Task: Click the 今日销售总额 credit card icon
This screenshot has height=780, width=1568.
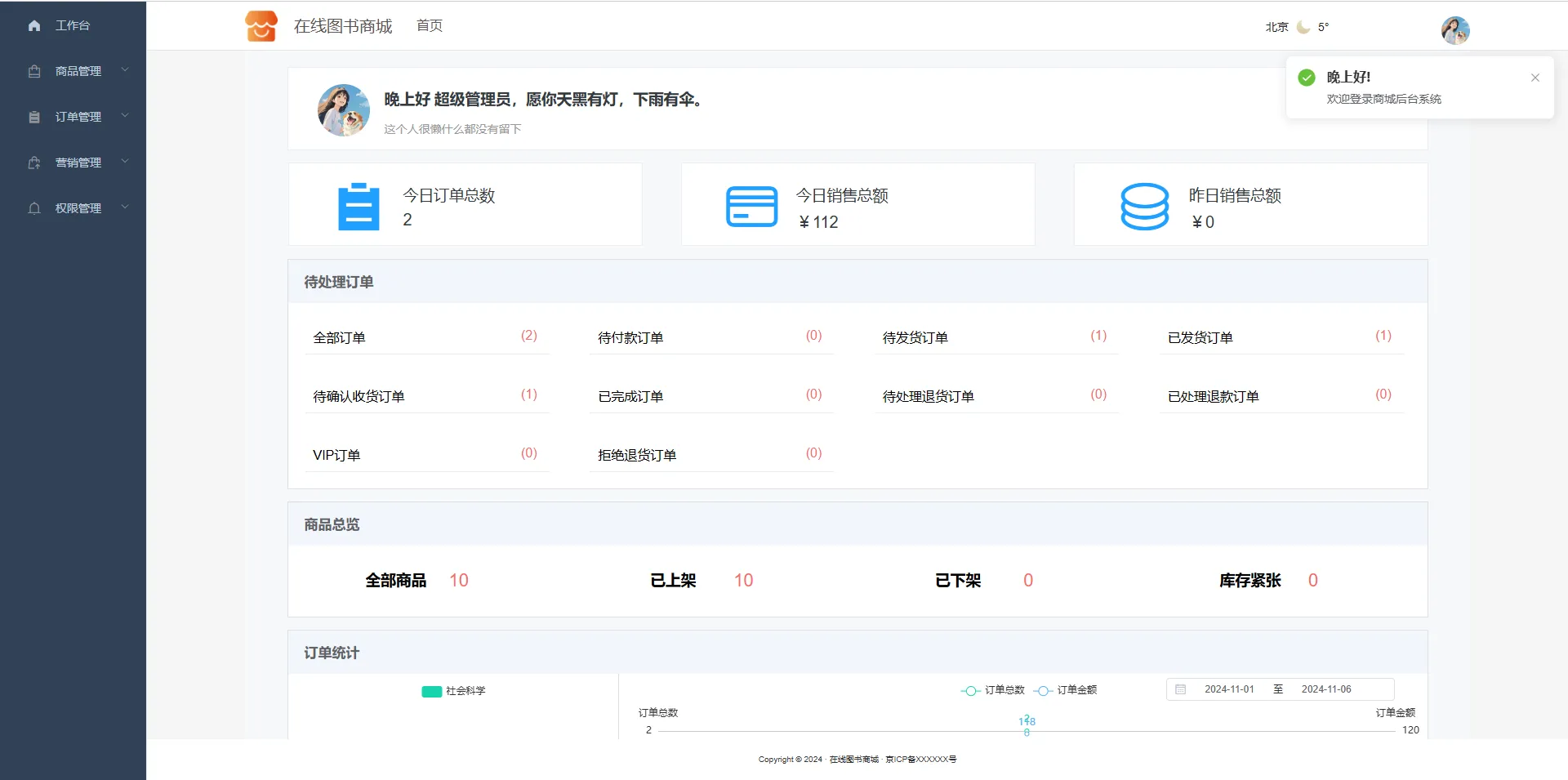Action: [x=751, y=207]
